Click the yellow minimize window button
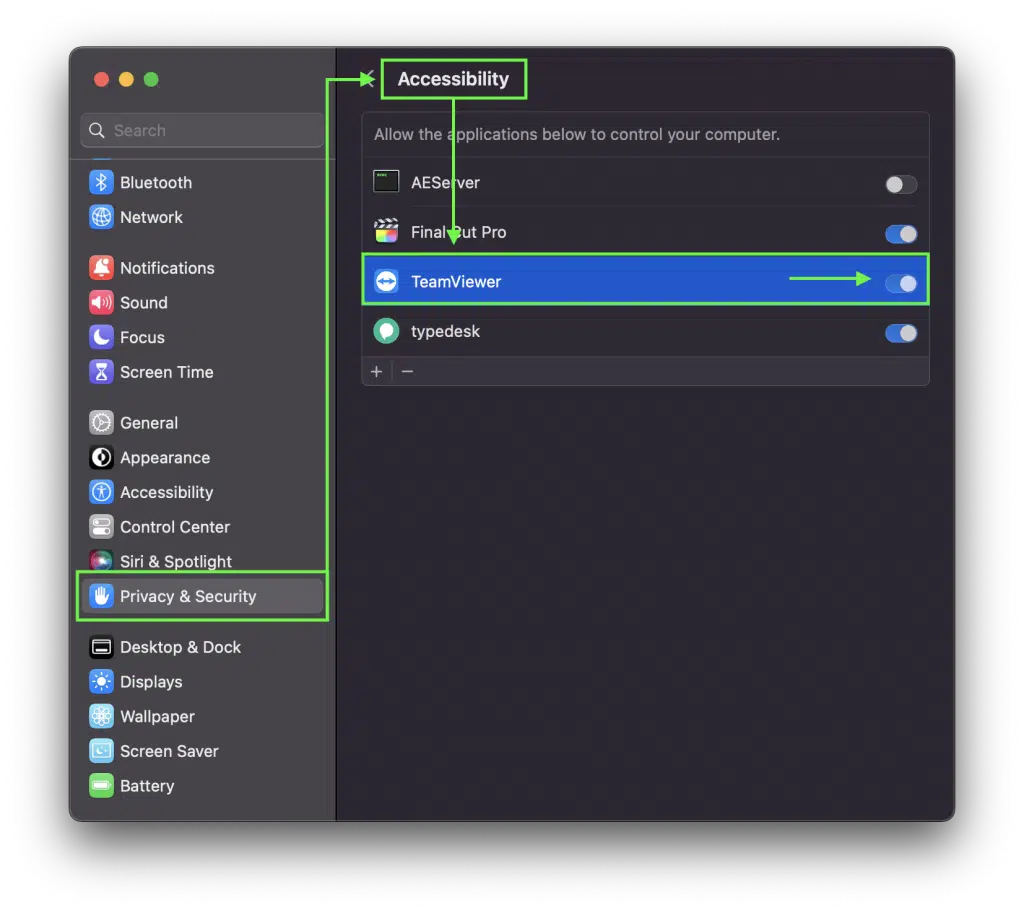Image resolution: width=1024 pixels, height=913 pixels. [126, 79]
